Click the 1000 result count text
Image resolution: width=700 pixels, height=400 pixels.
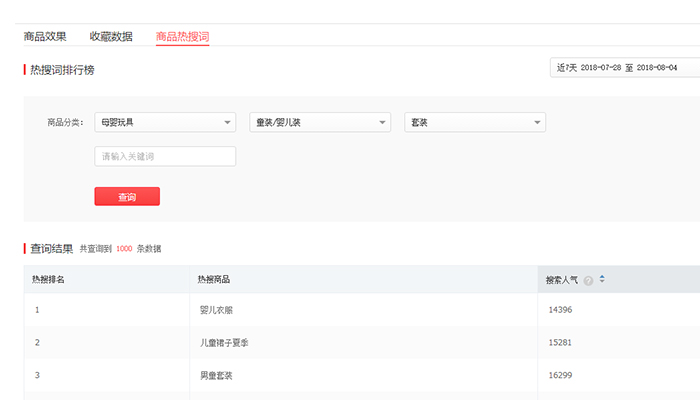[124, 249]
